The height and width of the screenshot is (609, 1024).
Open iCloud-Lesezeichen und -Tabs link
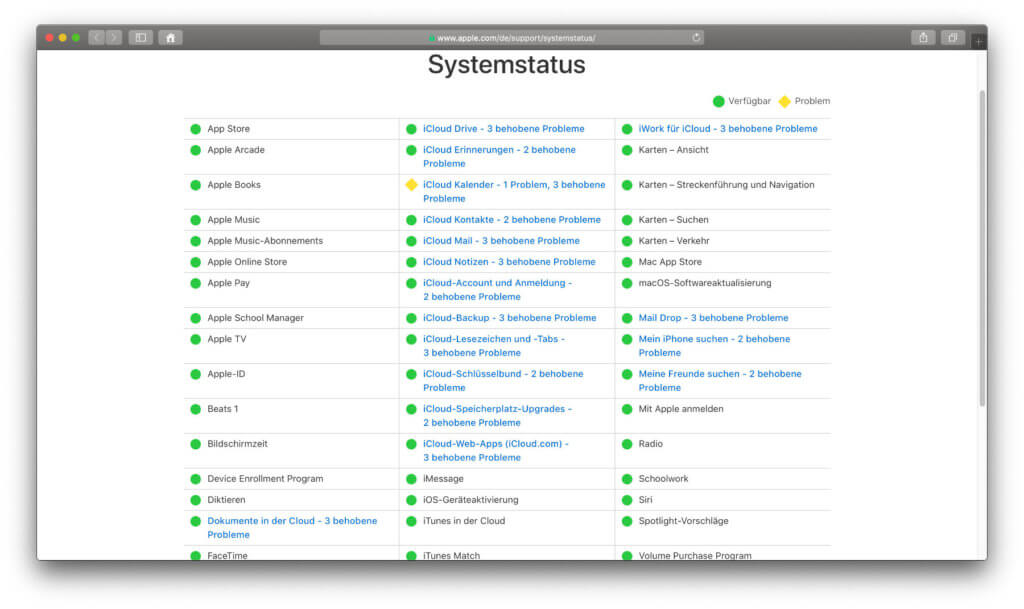(494, 346)
